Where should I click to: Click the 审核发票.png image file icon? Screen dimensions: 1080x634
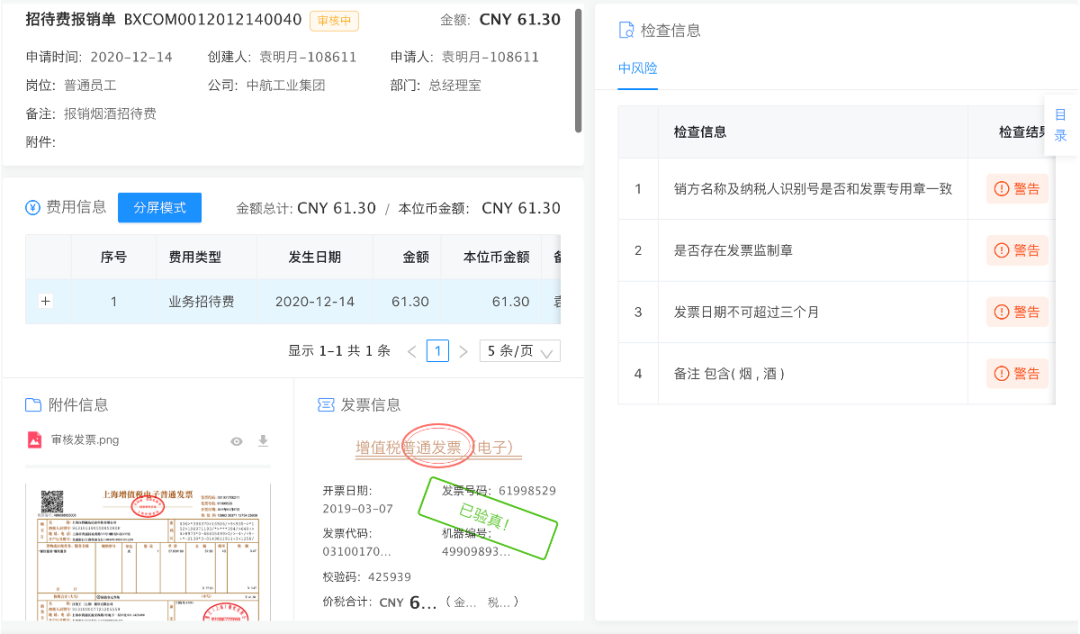(34, 440)
